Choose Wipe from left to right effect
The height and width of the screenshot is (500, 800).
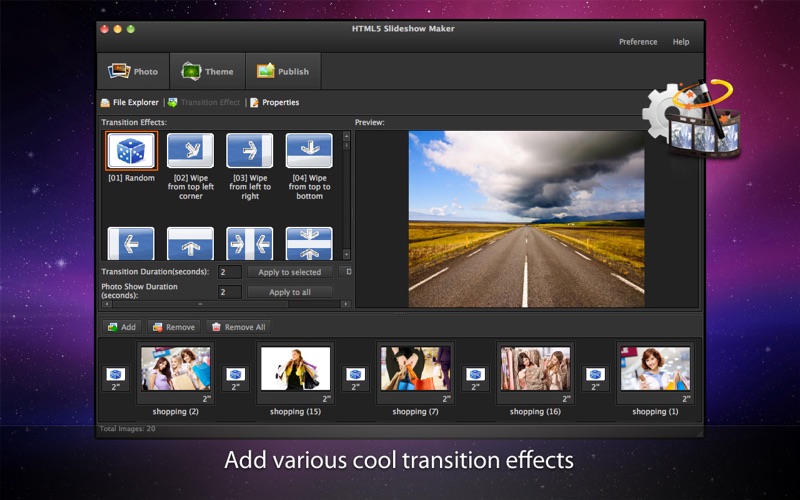pyautogui.click(x=249, y=151)
